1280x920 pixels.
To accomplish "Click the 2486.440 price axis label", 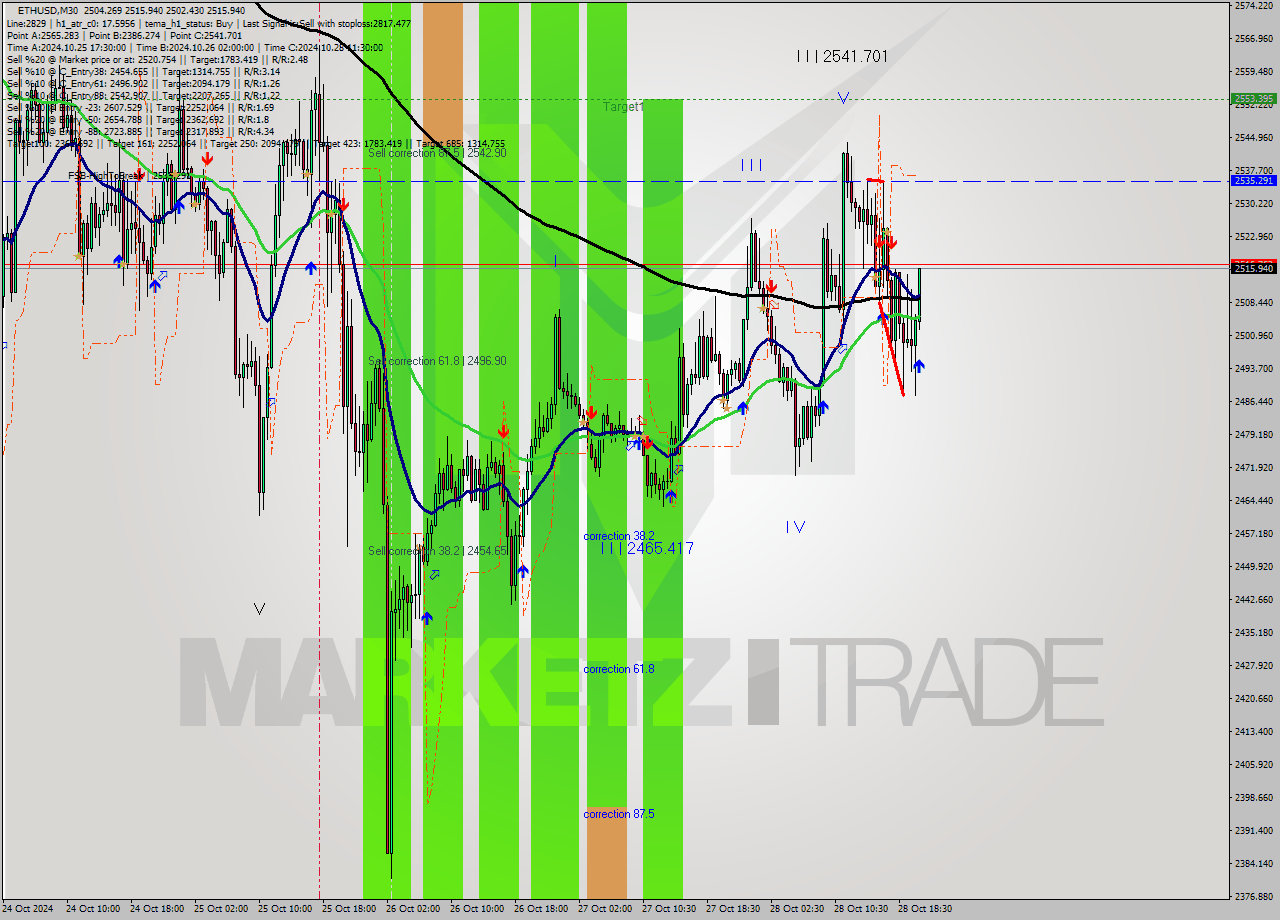I will coord(1254,402).
